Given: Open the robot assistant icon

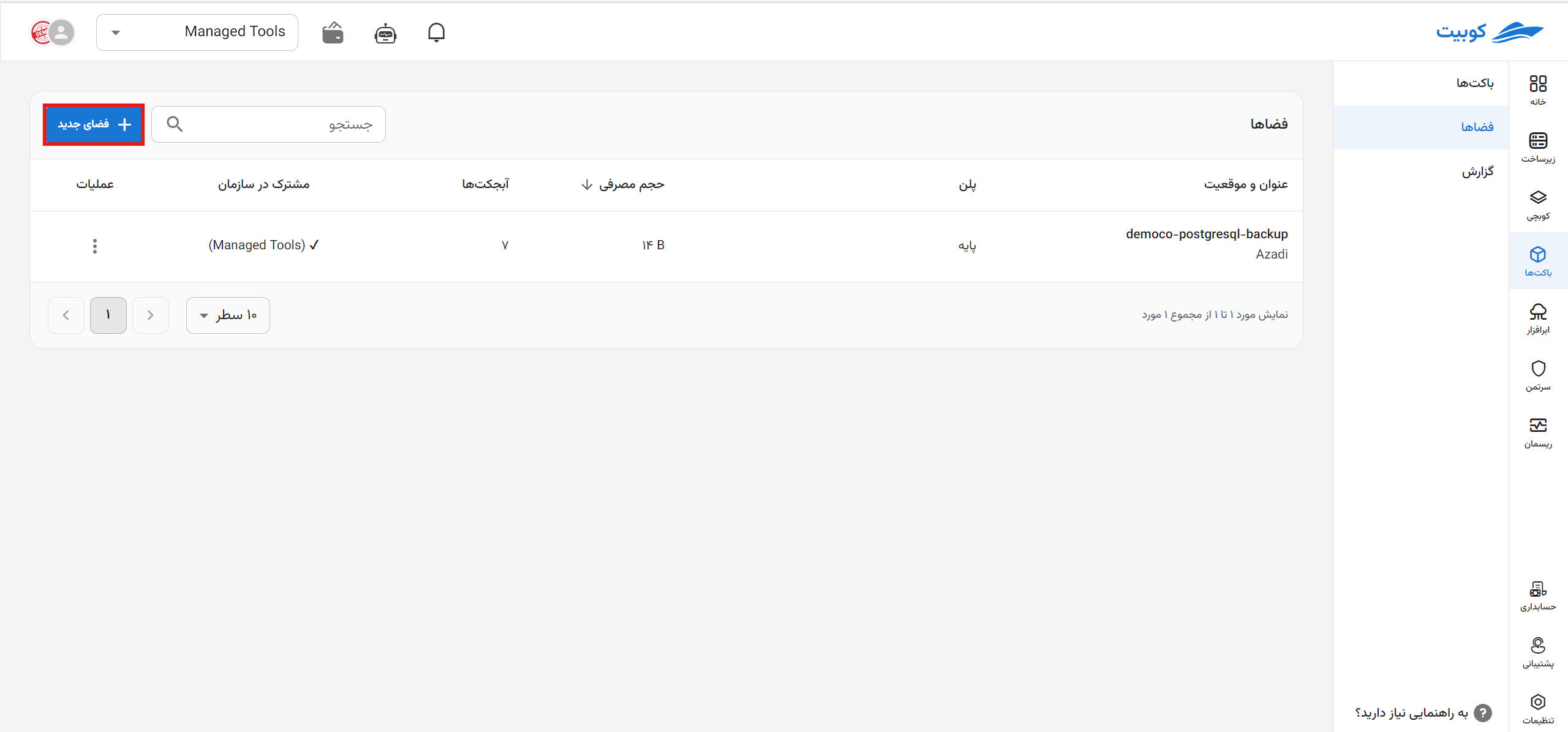Looking at the screenshot, I should [x=385, y=33].
